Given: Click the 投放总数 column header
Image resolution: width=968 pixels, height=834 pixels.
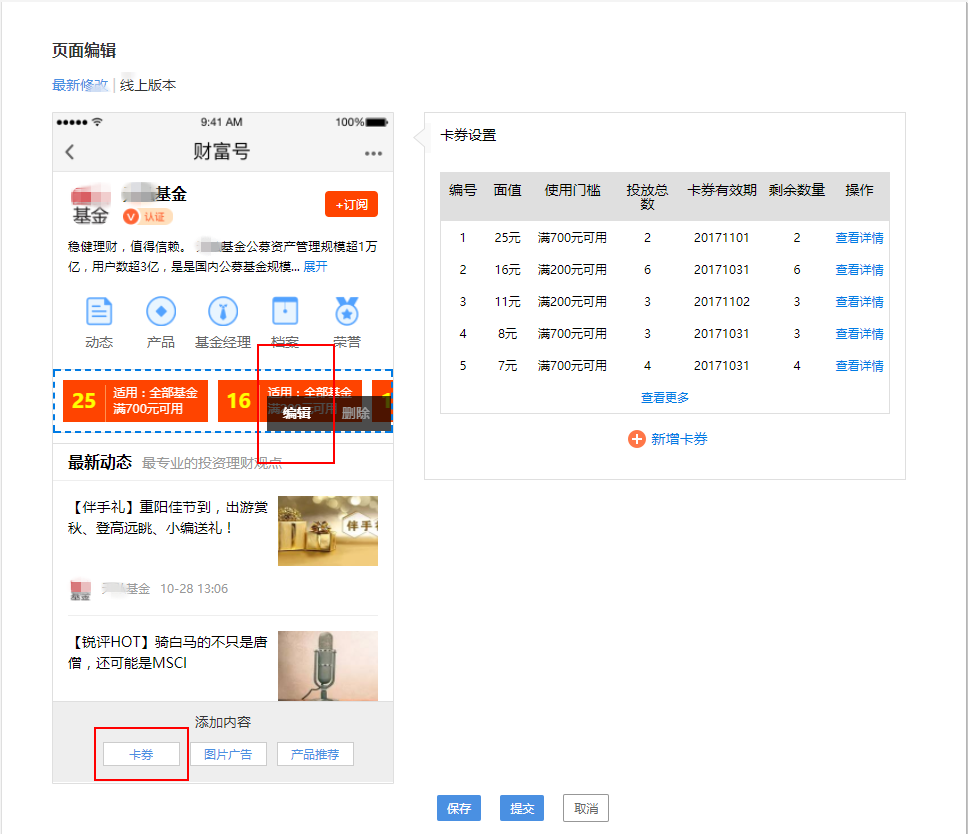Looking at the screenshot, I should tap(647, 197).
